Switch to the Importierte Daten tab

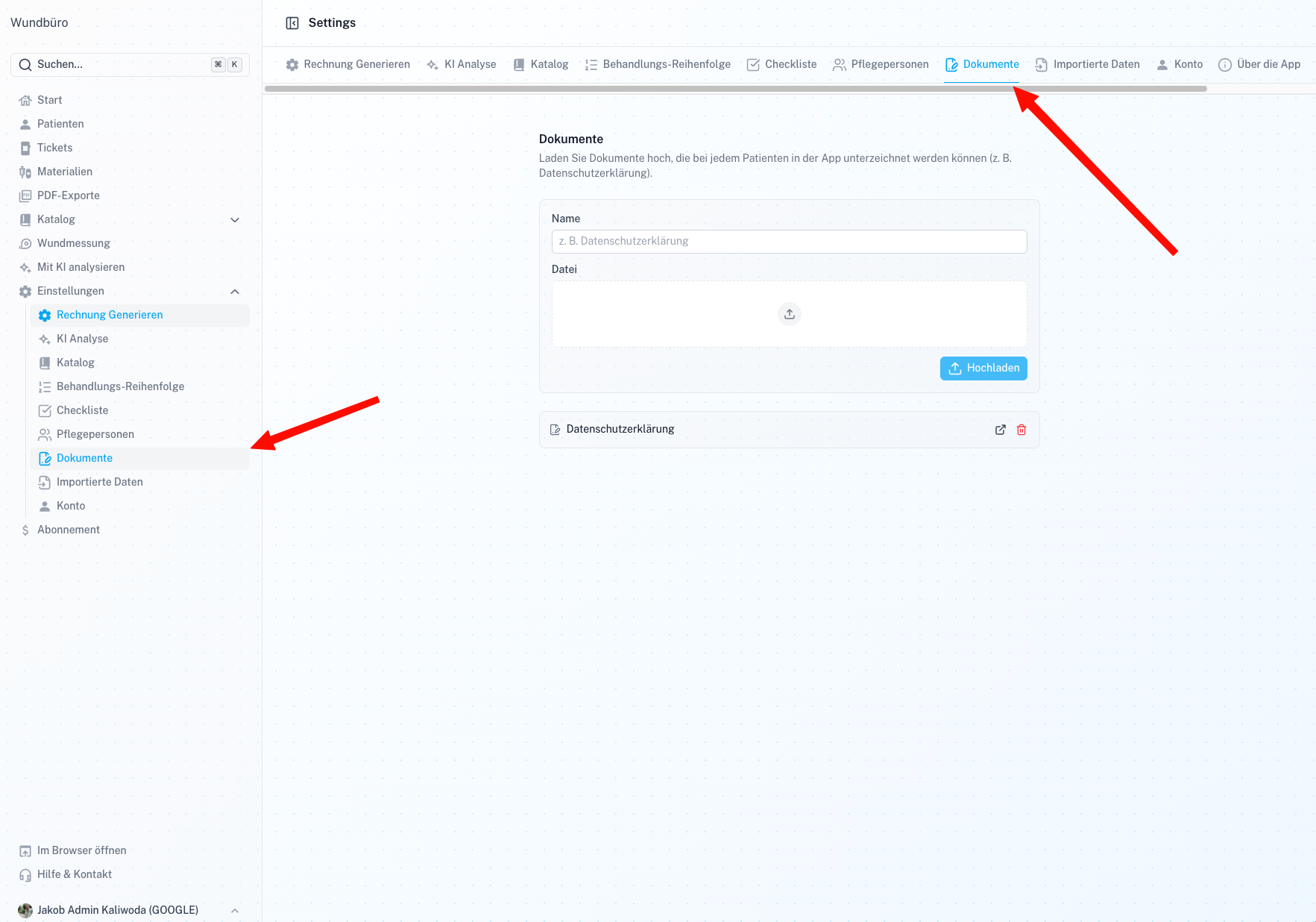[1088, 65]
